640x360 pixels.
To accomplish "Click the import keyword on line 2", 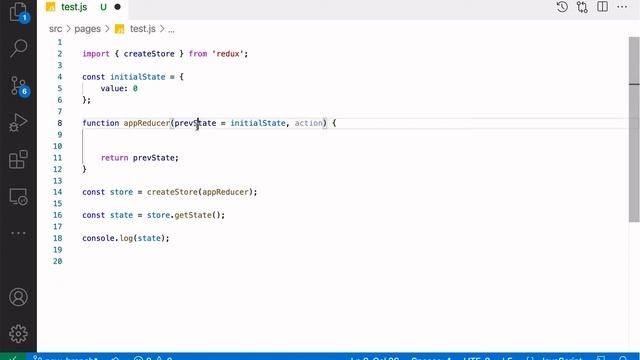I will point(96,54).
